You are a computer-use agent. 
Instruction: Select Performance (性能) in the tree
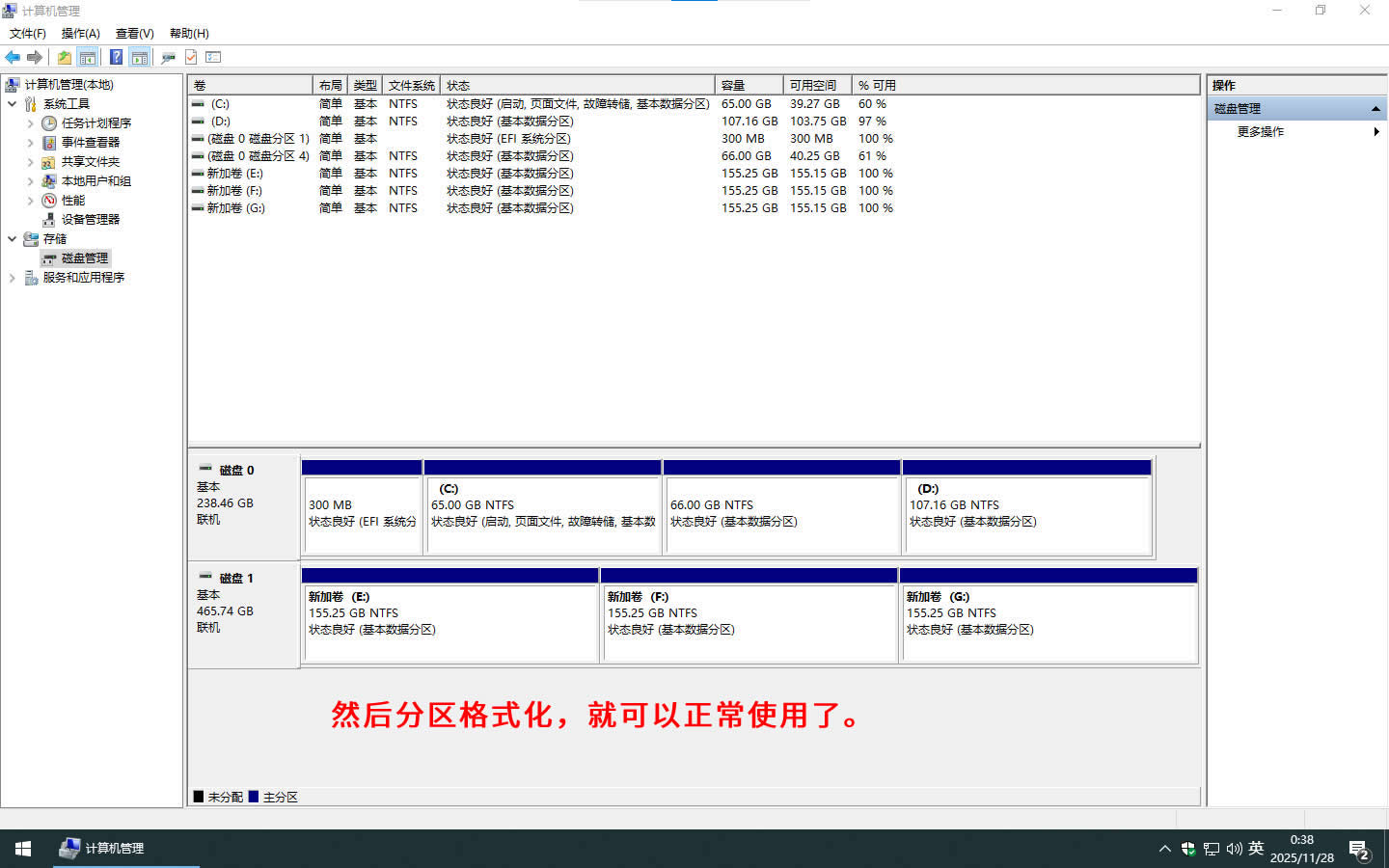pyautogui.click(x=72, y=201)
